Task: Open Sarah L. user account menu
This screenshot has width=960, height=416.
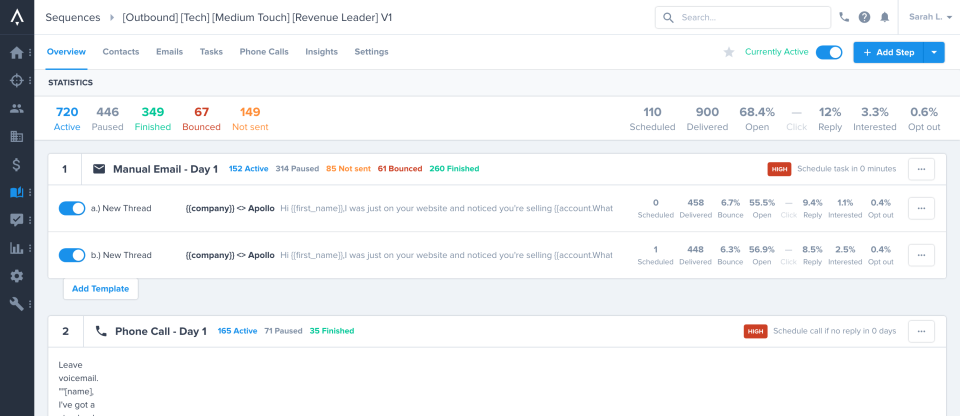Action: [x=929, y=17]
